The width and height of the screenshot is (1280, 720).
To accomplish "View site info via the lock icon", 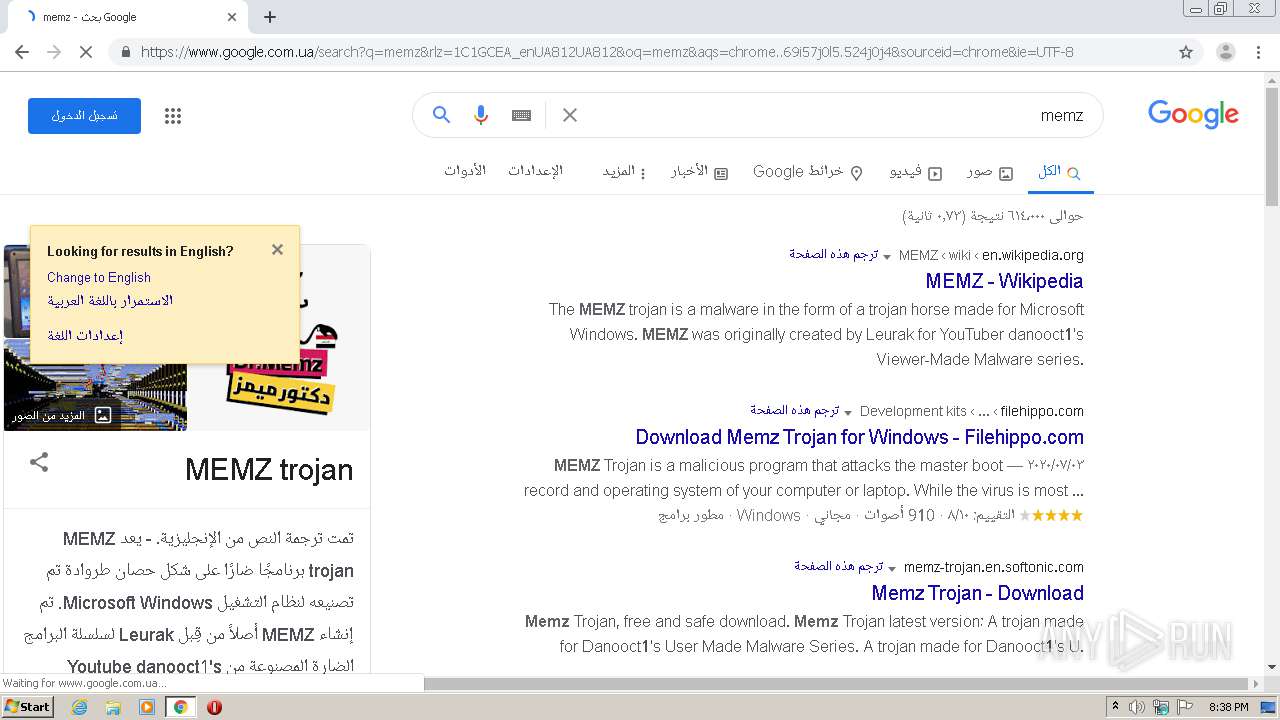I will 125,52.
